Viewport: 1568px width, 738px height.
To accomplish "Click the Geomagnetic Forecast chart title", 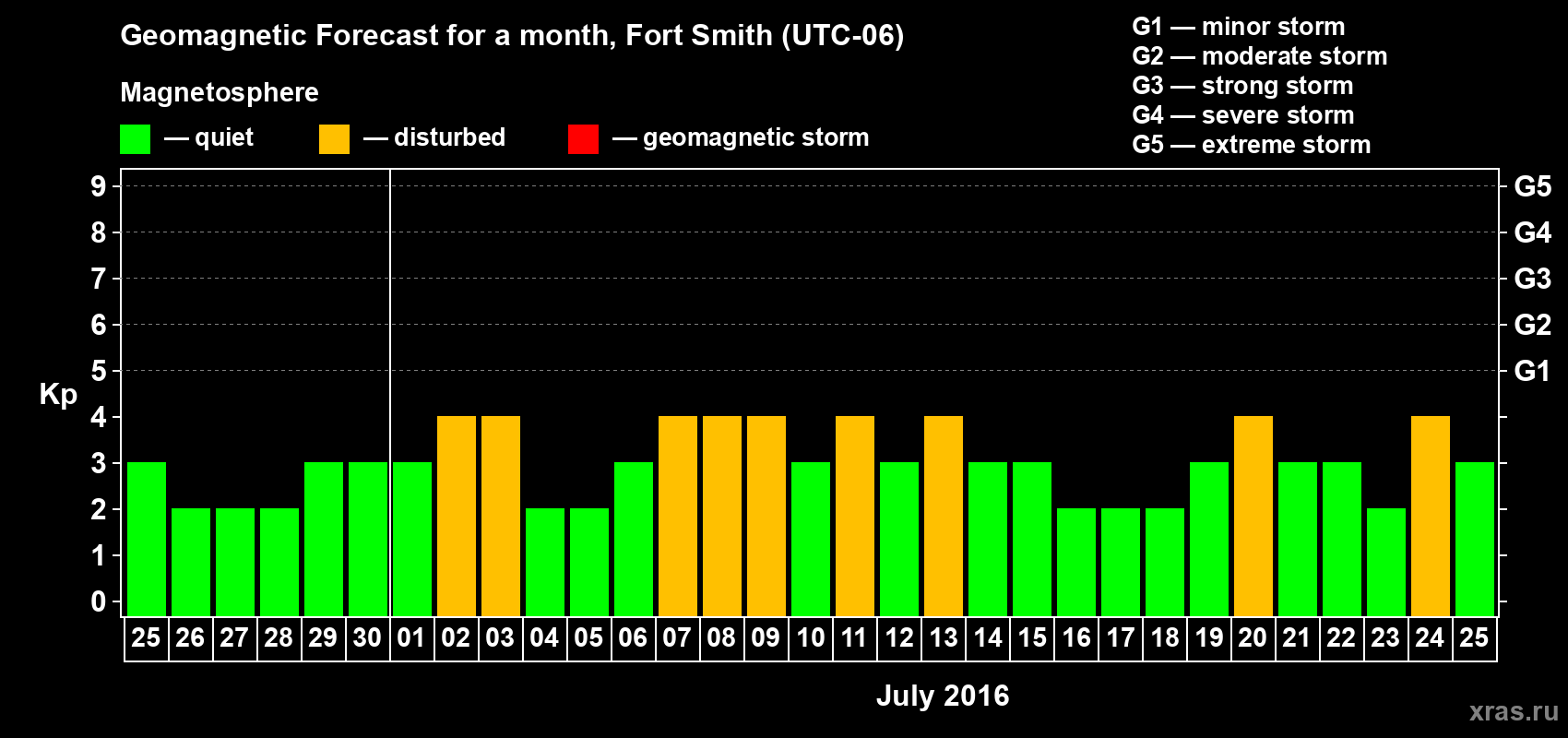I will (x=512, y=36).
